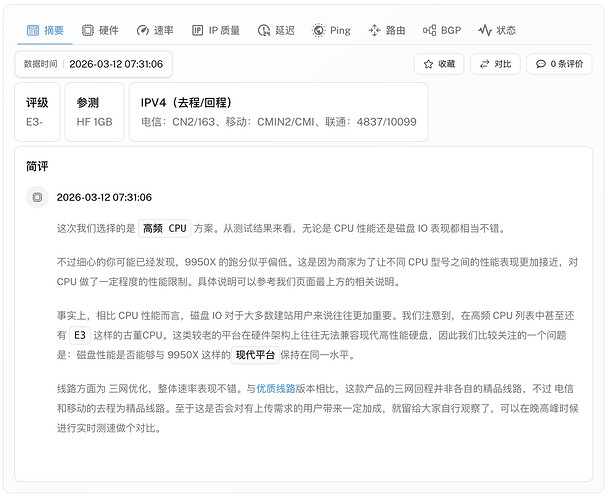The image size is (609, 500).
Task: Click the pulse wave icon beside 状态
Action: pyautogui.click(x=485, y=30)
